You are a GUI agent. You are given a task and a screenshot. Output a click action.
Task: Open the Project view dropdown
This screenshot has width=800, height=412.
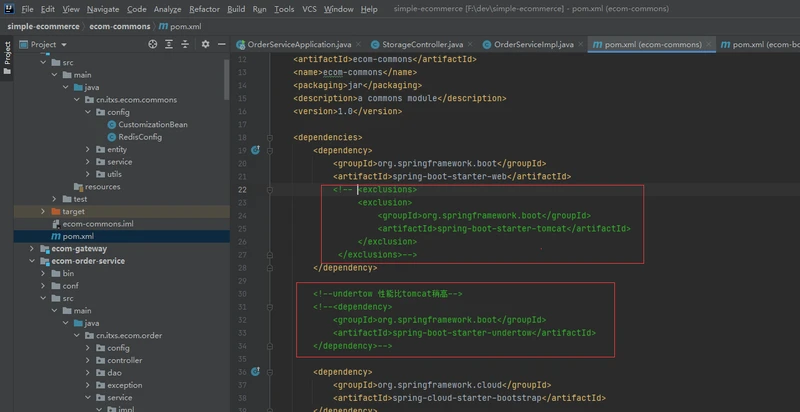pyautogui.click(x=43, y=44)
